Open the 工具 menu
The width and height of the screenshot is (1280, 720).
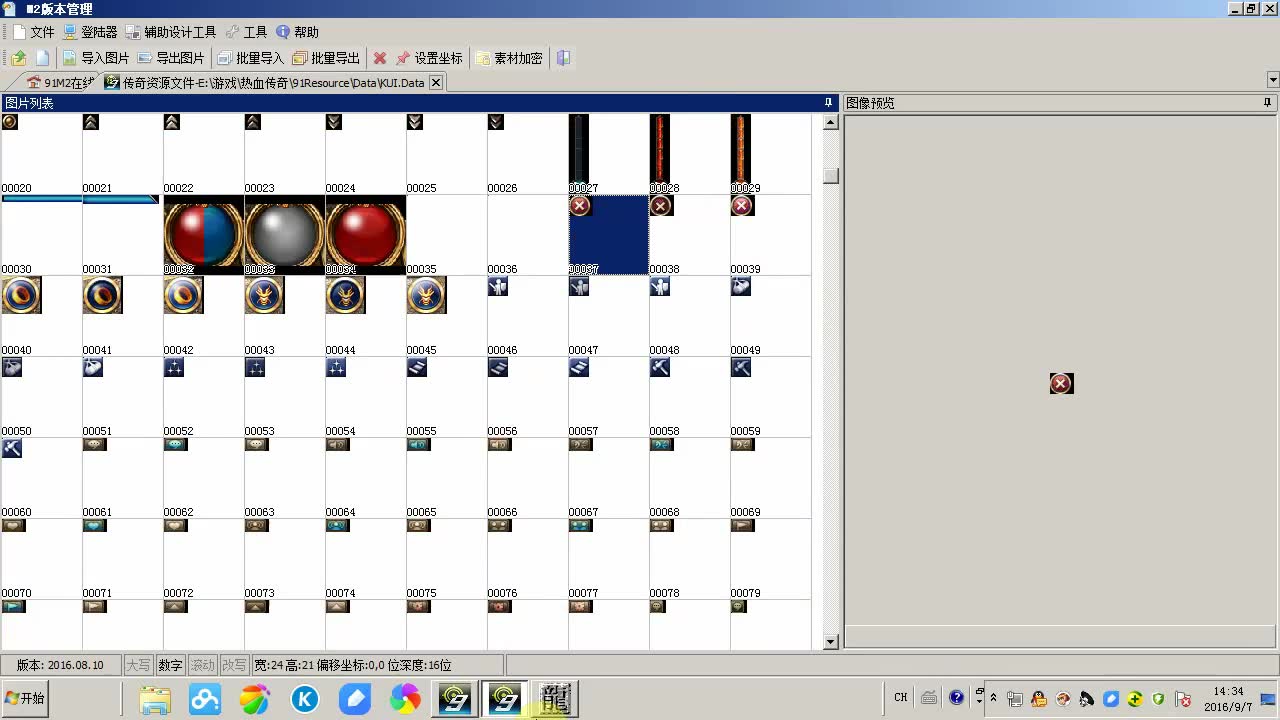(x=247, y=32)
